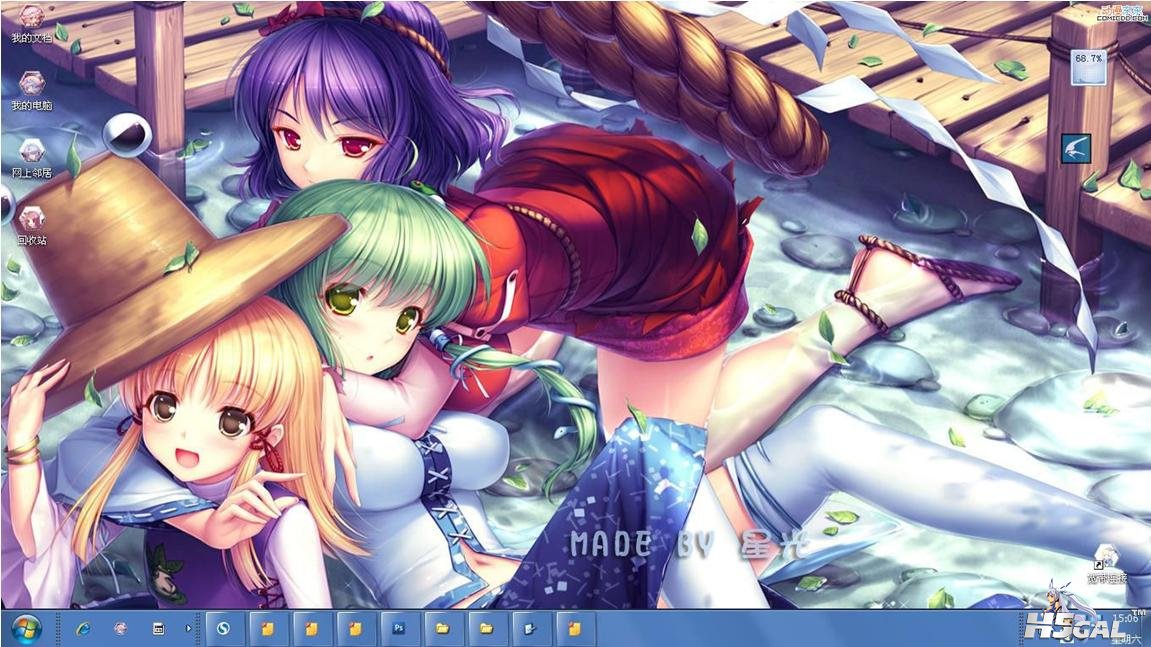This screenshot has height=647, width=1151.
Task: Expand the quick launch overflow arrow
Action: (x=188, y=629)
